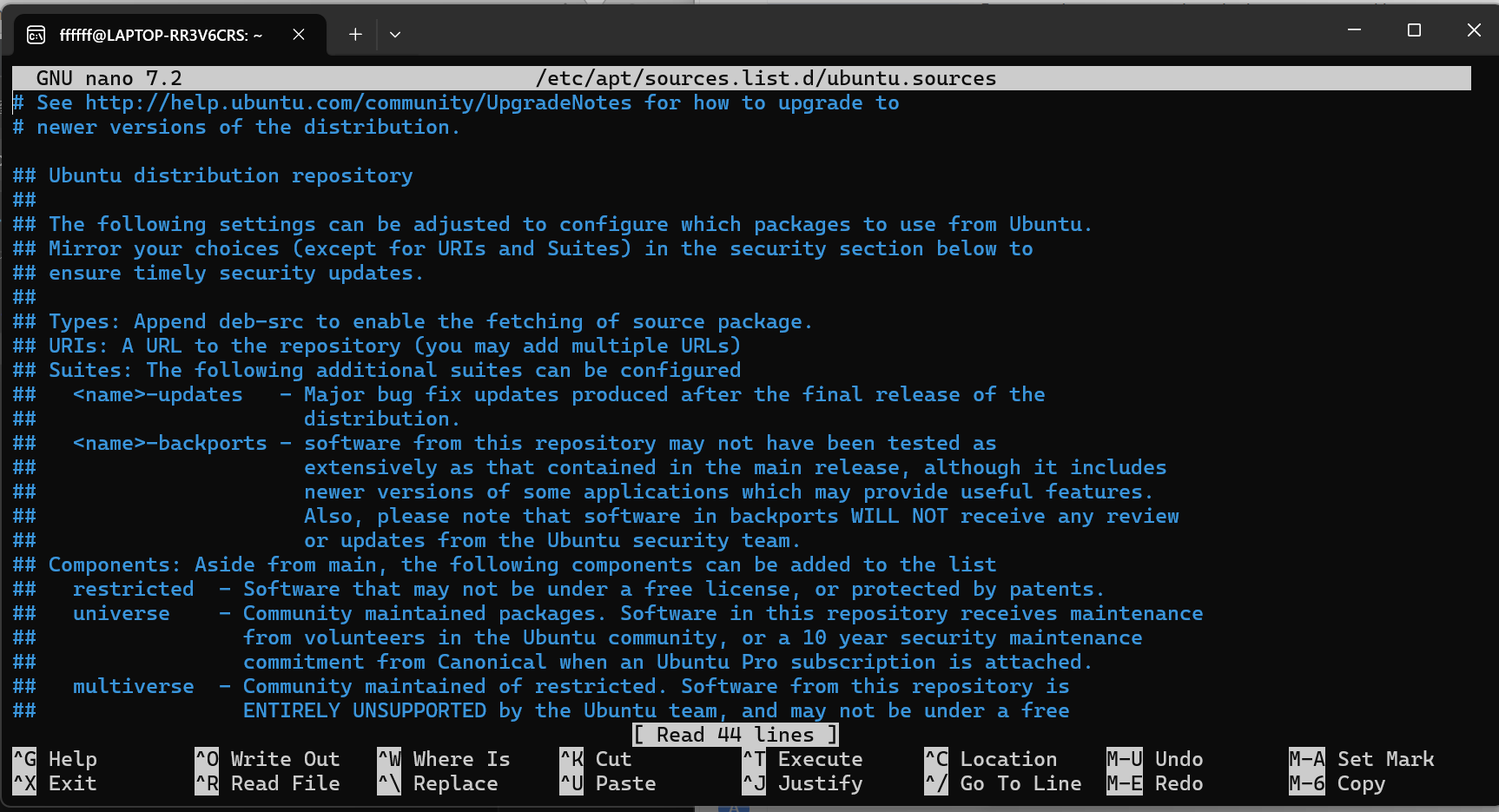Click the ^K Cut shortcut

[x=596, y=759]
